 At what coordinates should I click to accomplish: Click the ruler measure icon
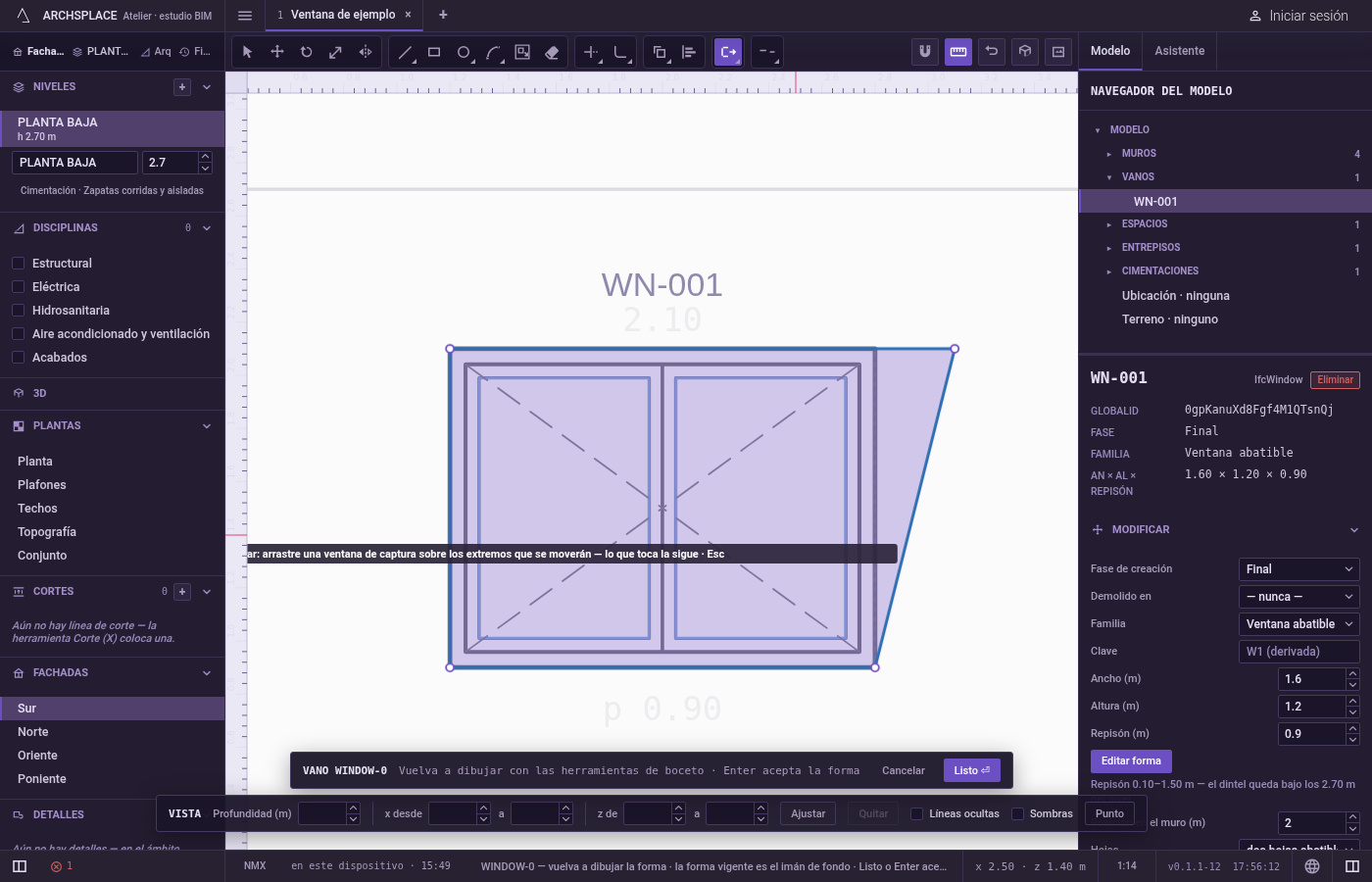click(958, 52)
